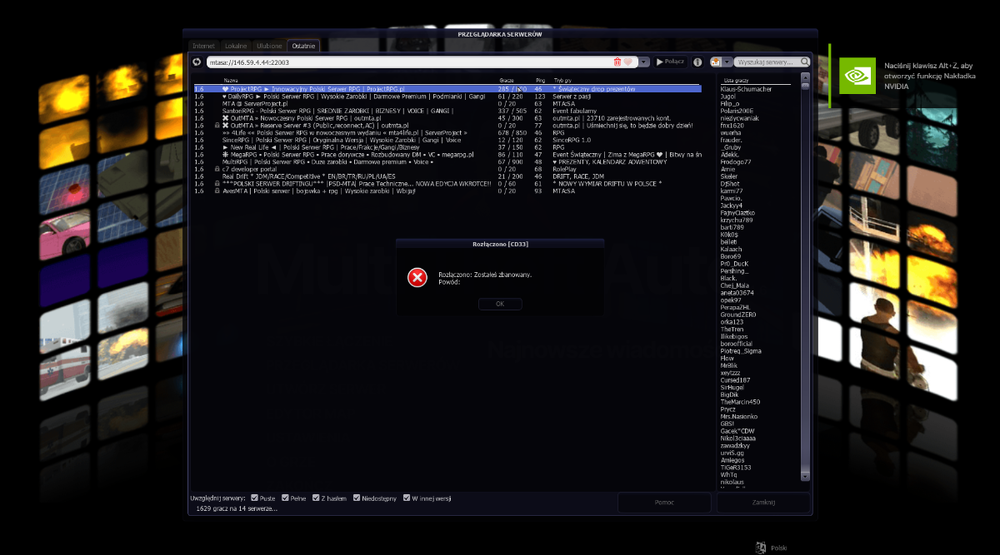Click the Połącz connect button
Viewport: 1000px width, 555px height.
click(670, 62)
